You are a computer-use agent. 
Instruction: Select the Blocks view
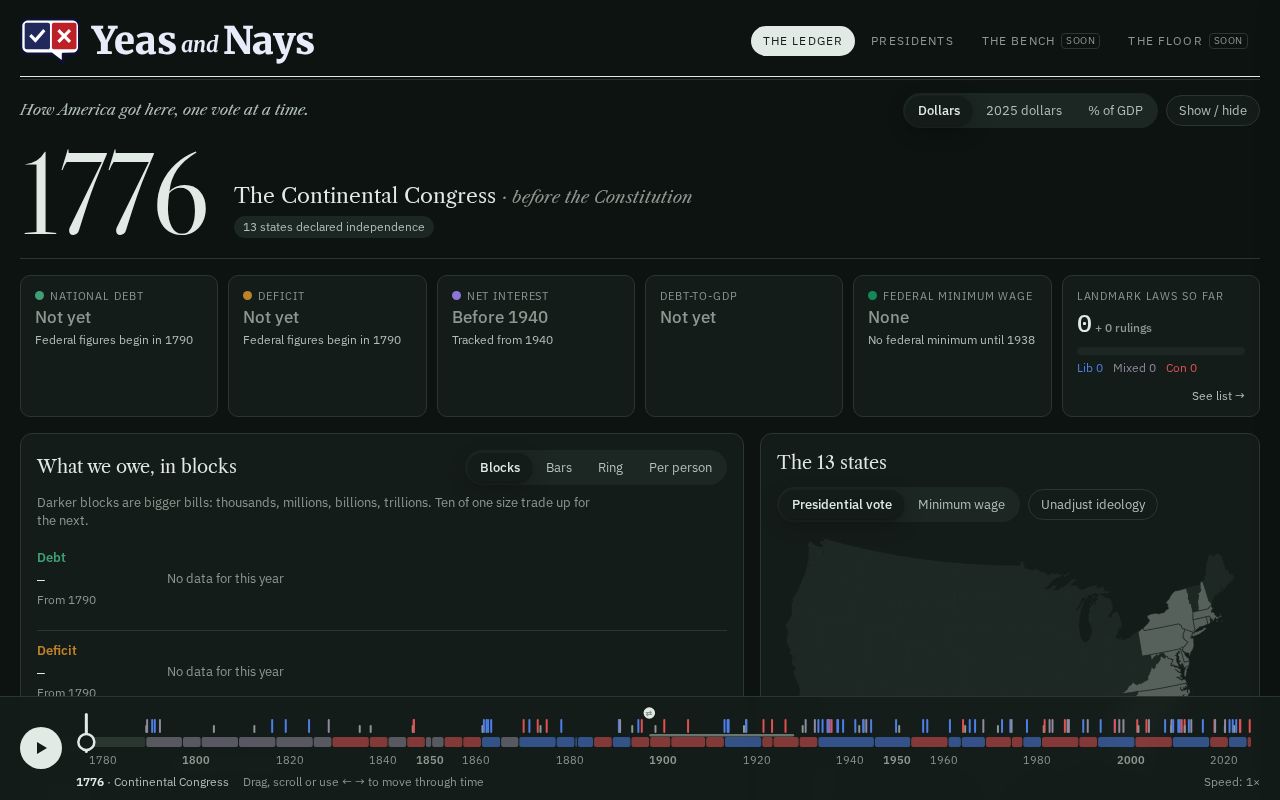click(x=500, y=467)
